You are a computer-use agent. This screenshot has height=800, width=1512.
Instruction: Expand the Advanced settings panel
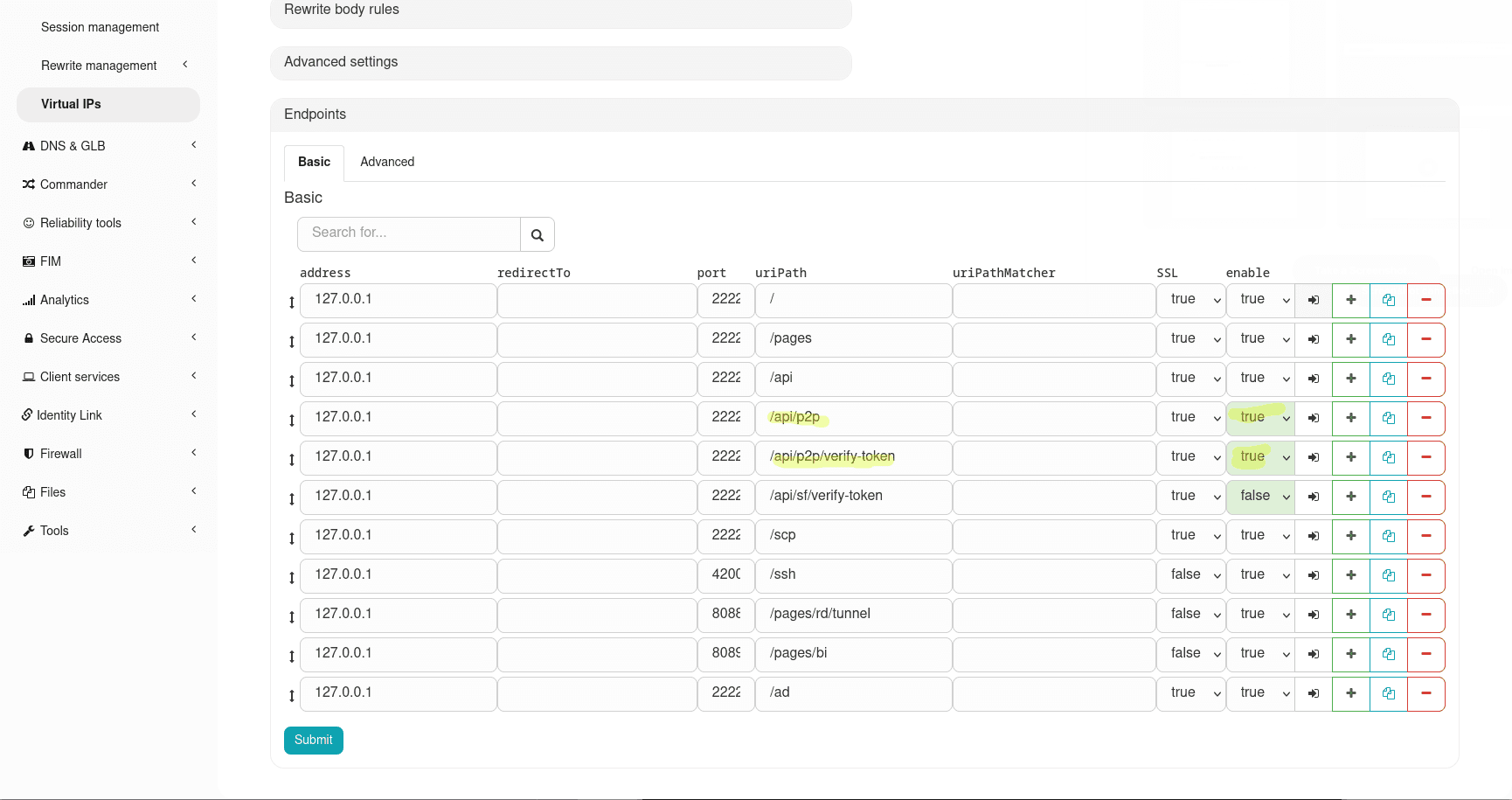pyautogui.click(x=560, y=62)
